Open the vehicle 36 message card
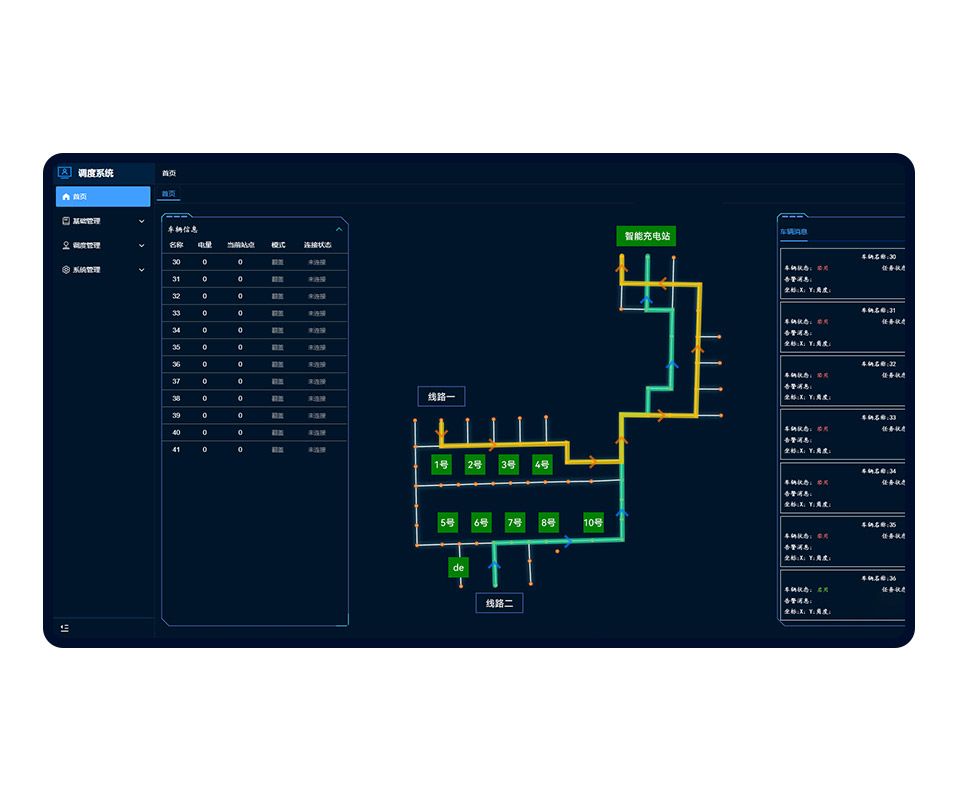This screenshot has width=958, height=800. tap(842, 595)
